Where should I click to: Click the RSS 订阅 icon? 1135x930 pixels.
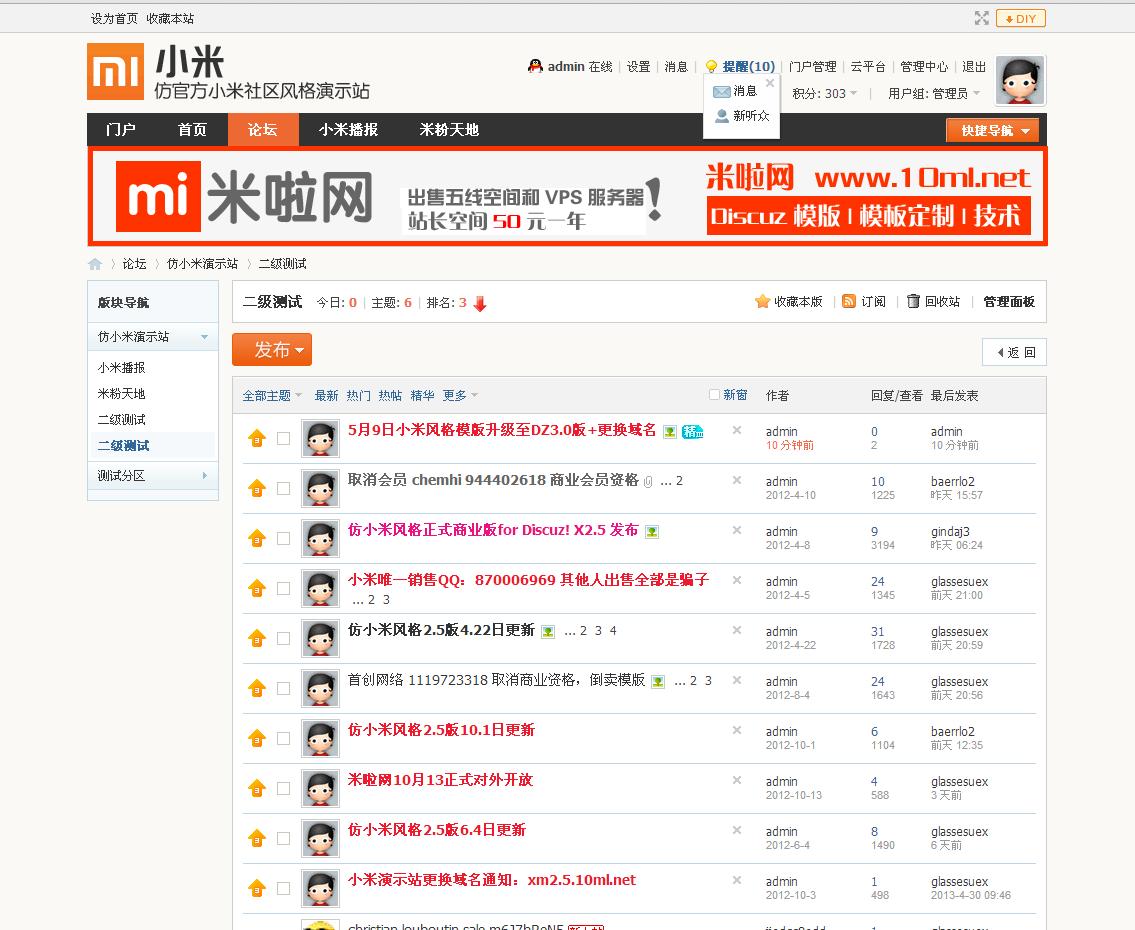pyautogui.click(x=849, y=301)
